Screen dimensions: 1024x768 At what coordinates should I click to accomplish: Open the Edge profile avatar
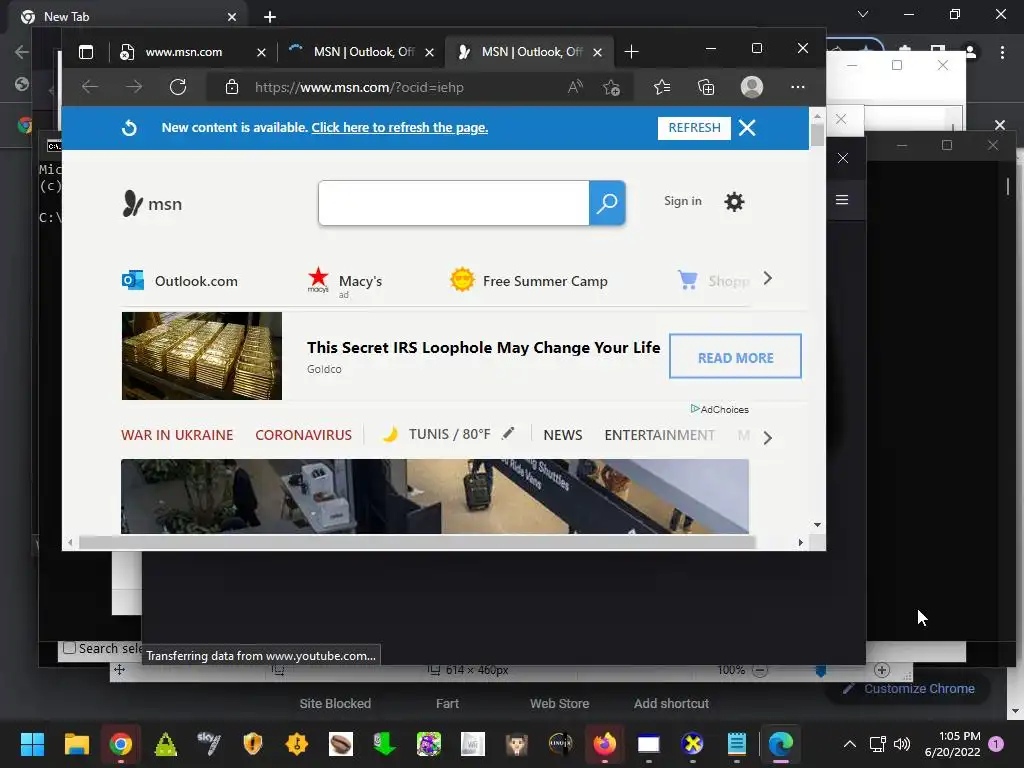752,87
